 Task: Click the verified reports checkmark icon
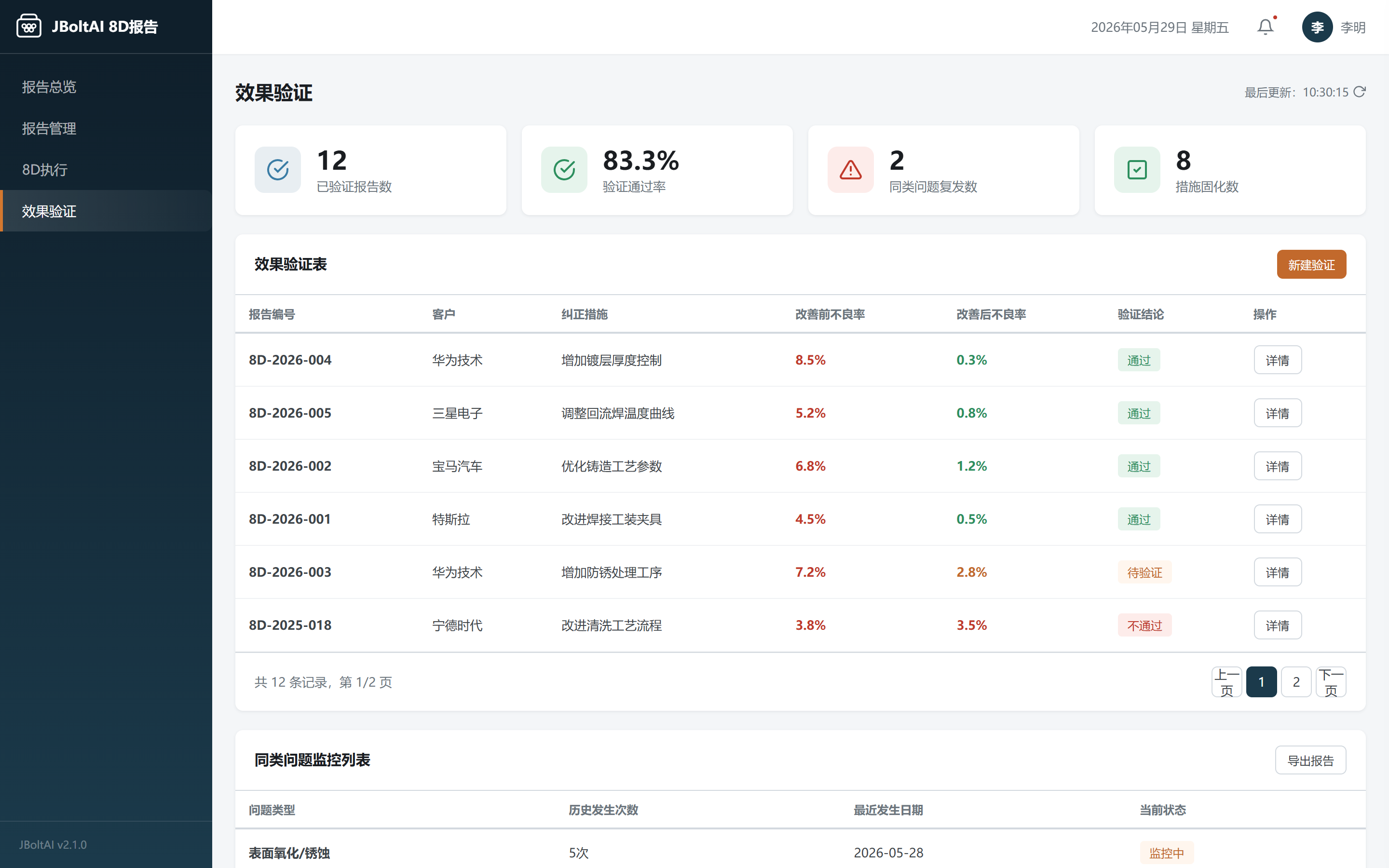coord(278,169)
